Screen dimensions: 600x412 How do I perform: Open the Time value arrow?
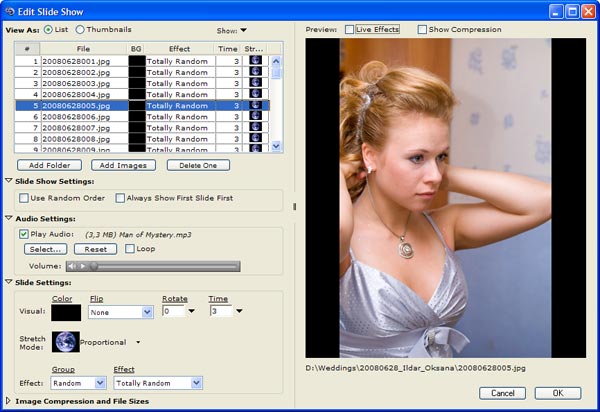[239, 311]
